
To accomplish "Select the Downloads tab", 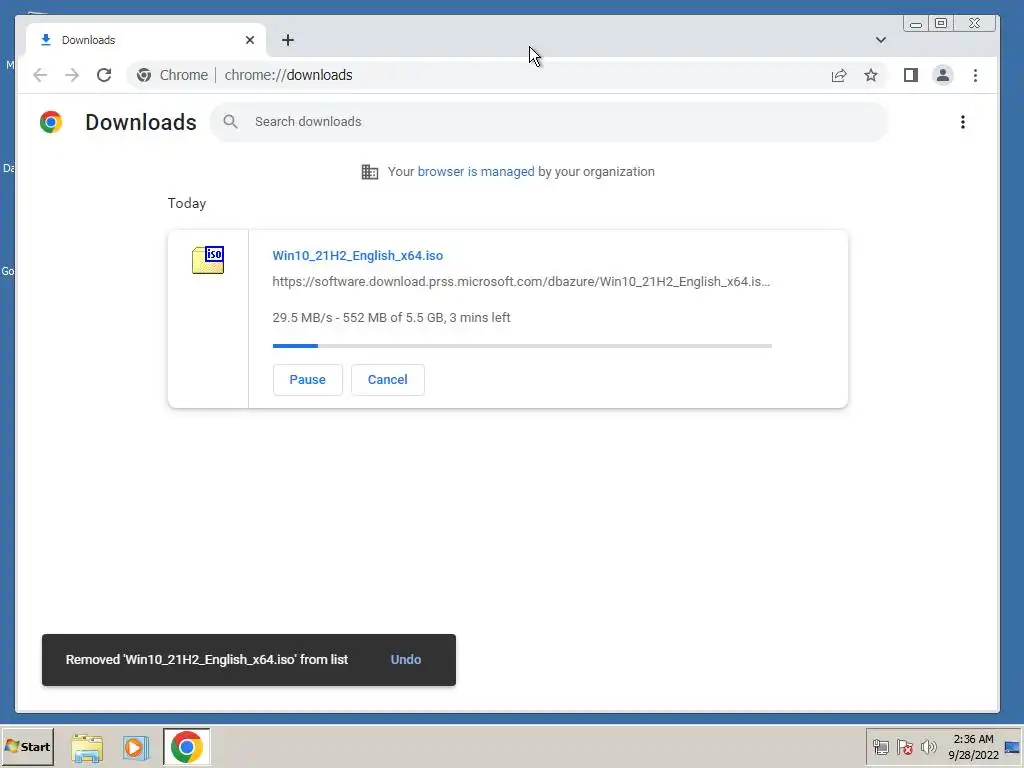I will coord(146,40).
